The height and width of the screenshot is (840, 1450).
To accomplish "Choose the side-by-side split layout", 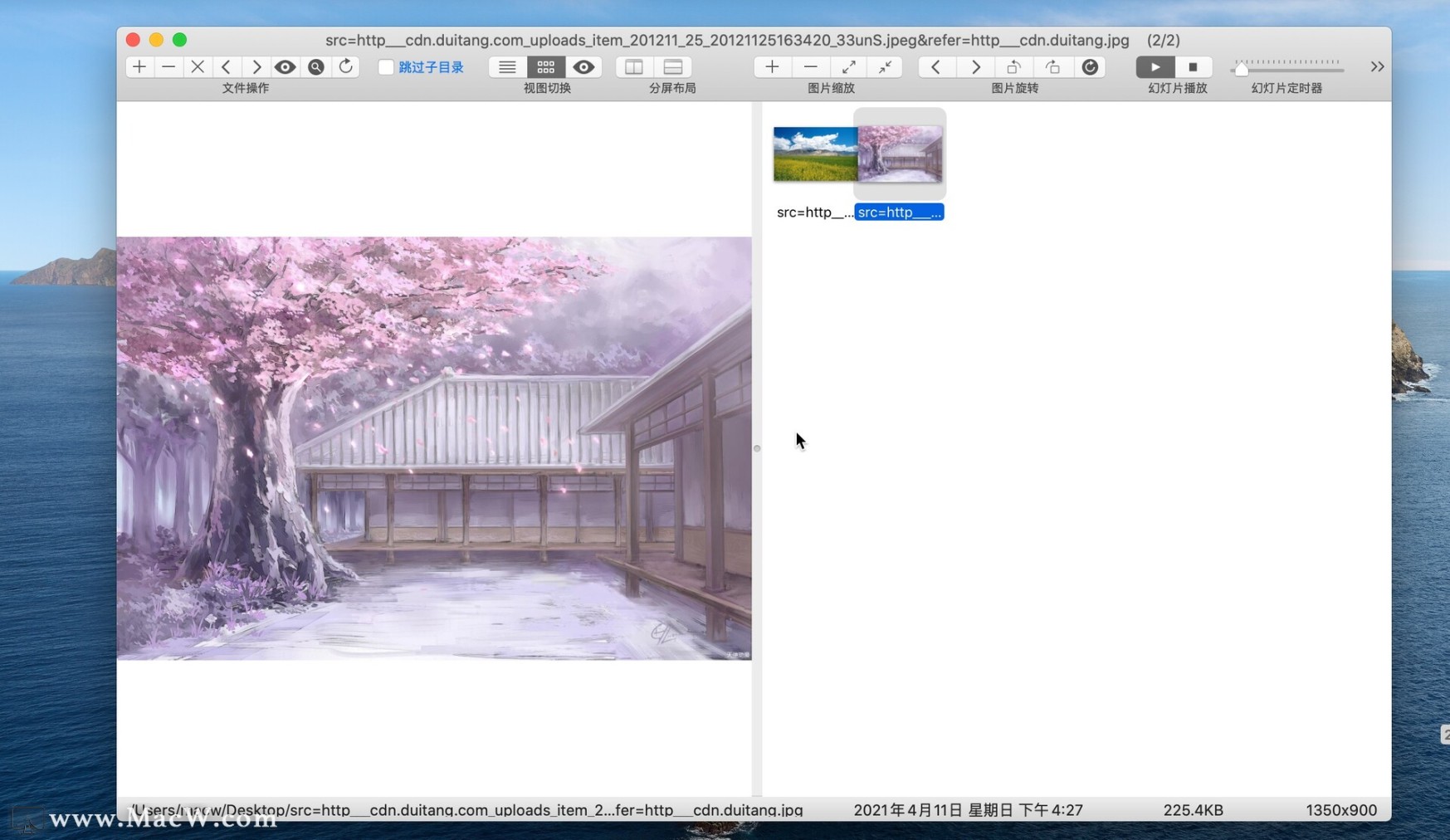I will [x=634, y=67].
